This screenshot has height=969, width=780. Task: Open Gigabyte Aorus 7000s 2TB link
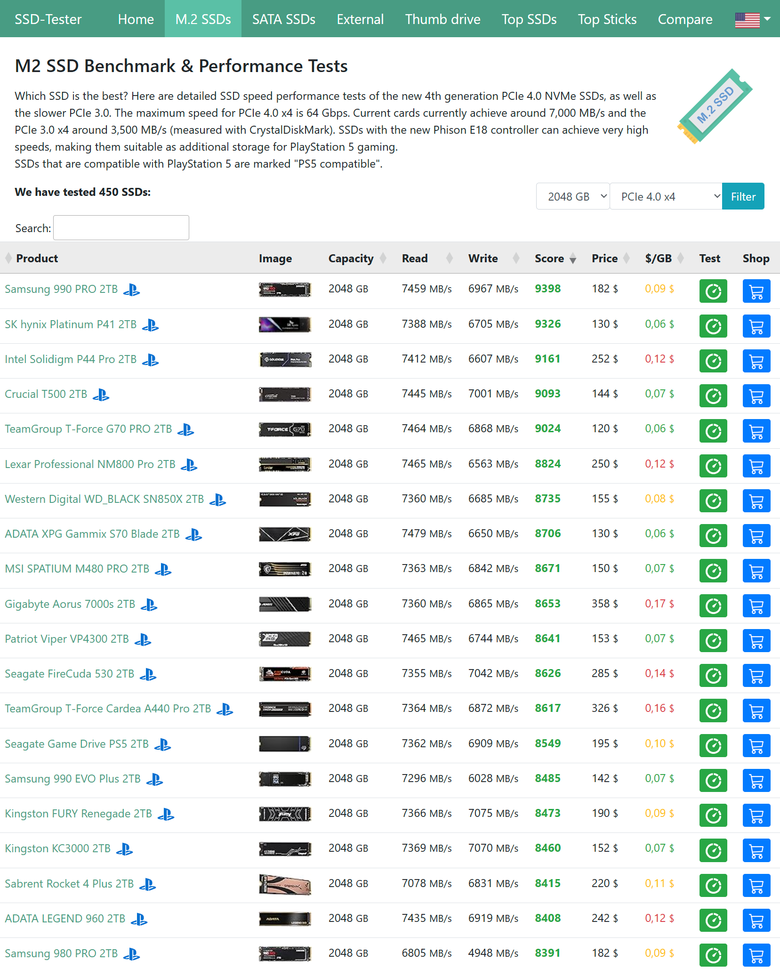(x=70, y=604)
